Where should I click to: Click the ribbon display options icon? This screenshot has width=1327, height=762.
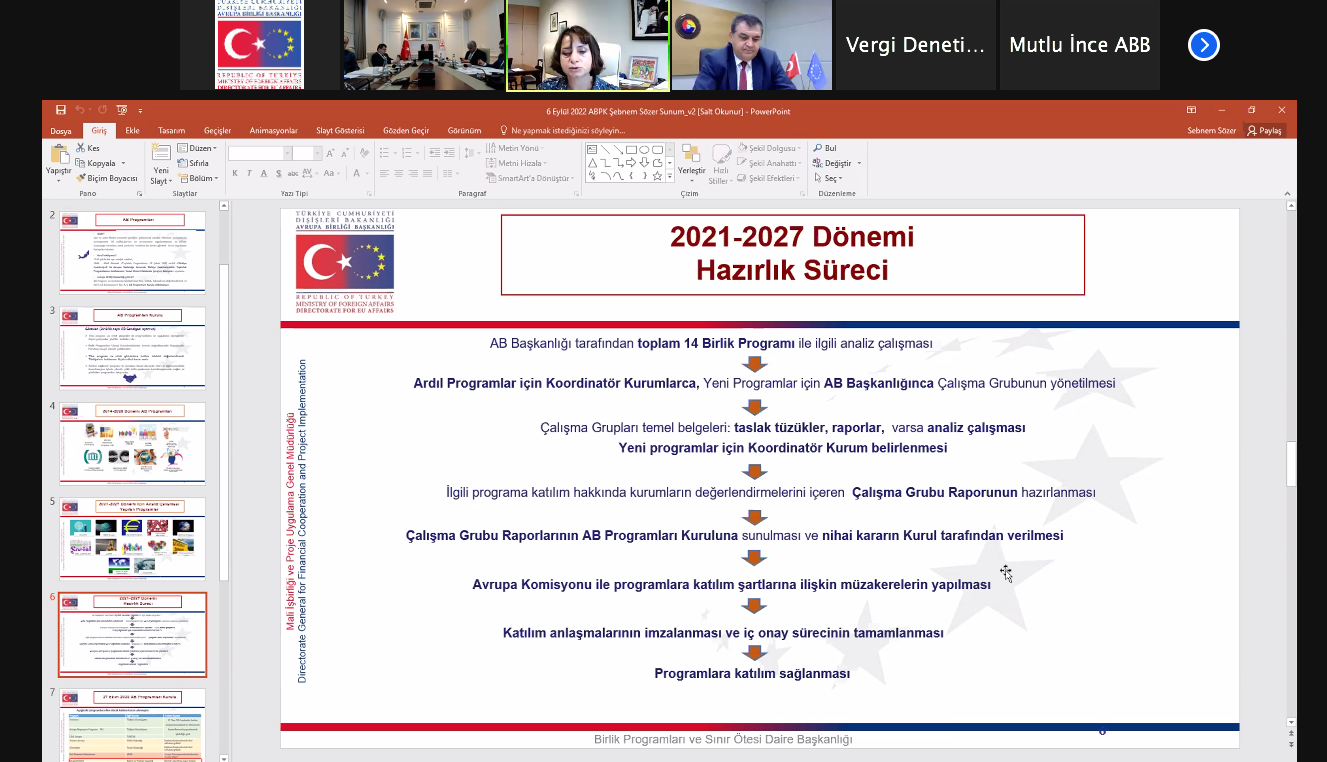coord(1191,110)
